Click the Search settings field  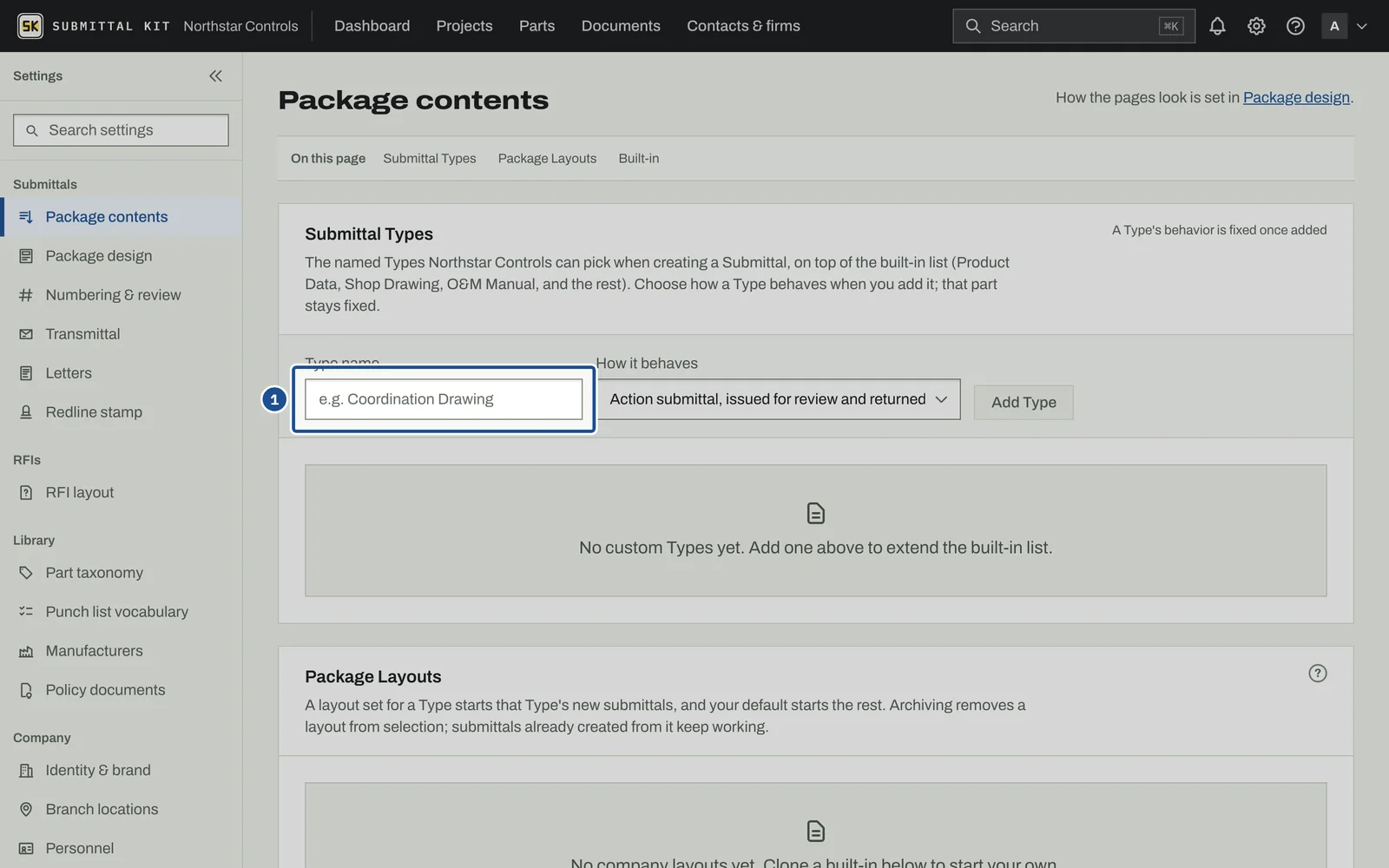tap(121, 130)
